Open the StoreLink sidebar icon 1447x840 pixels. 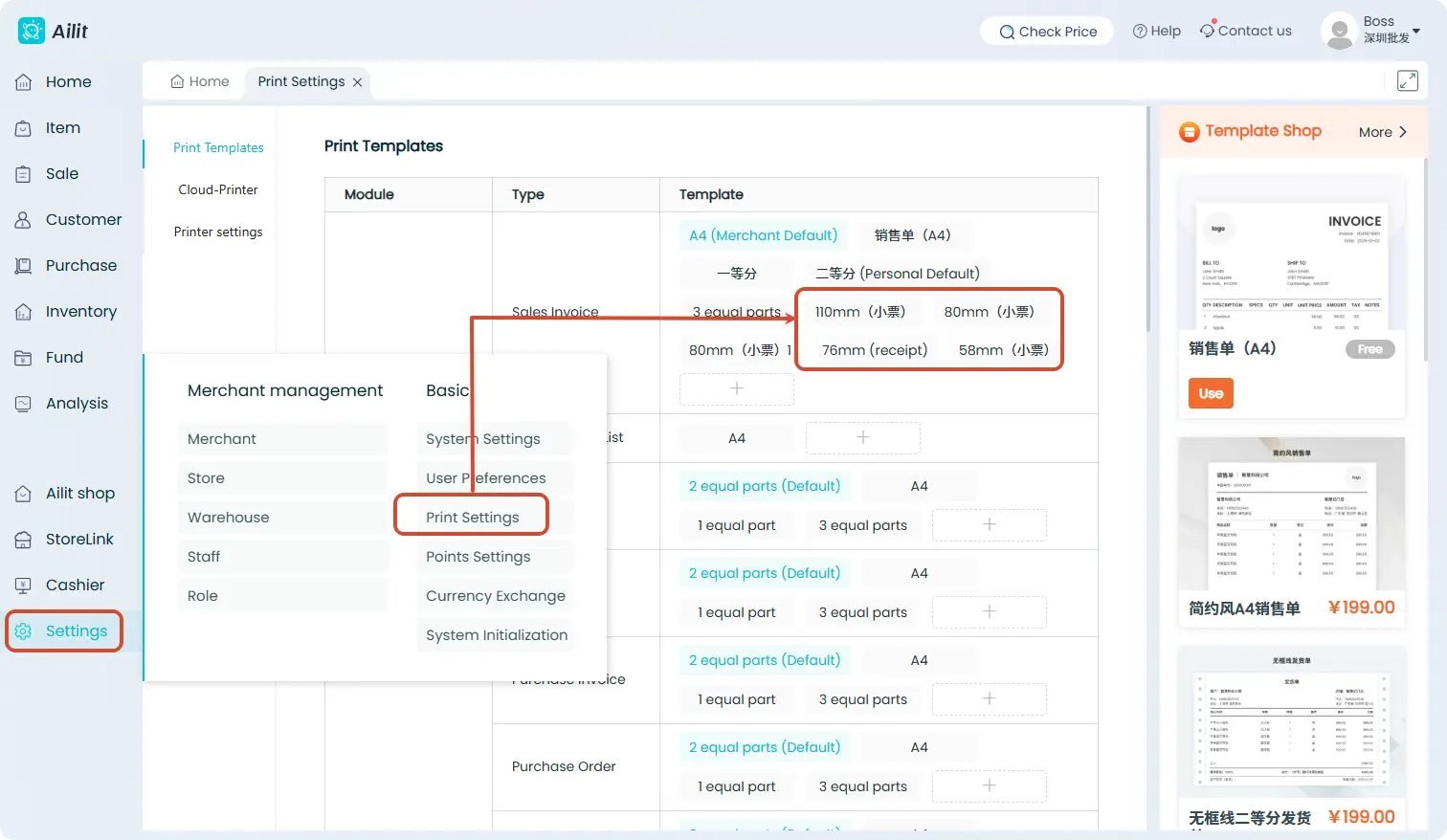[24, 540]
